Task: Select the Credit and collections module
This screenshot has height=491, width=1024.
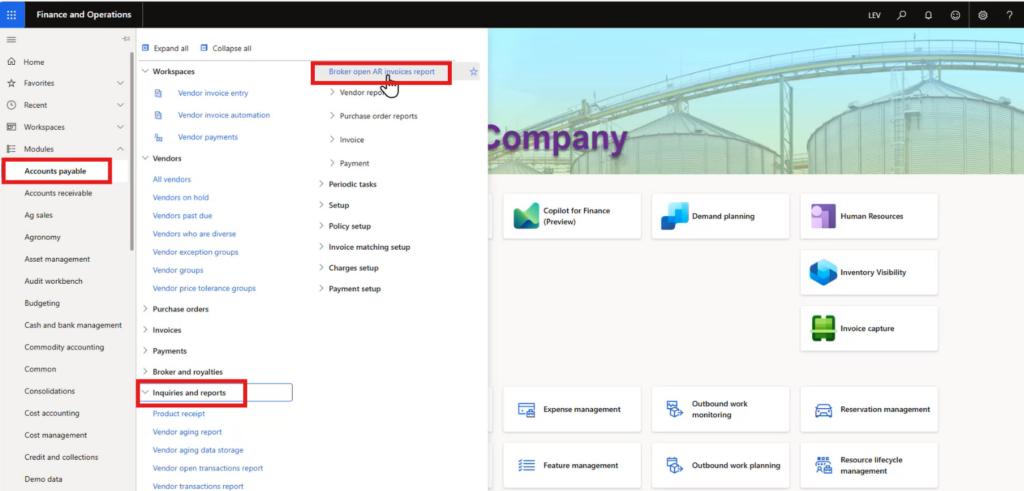Action: pyautogui.click(x=61, y=457)
